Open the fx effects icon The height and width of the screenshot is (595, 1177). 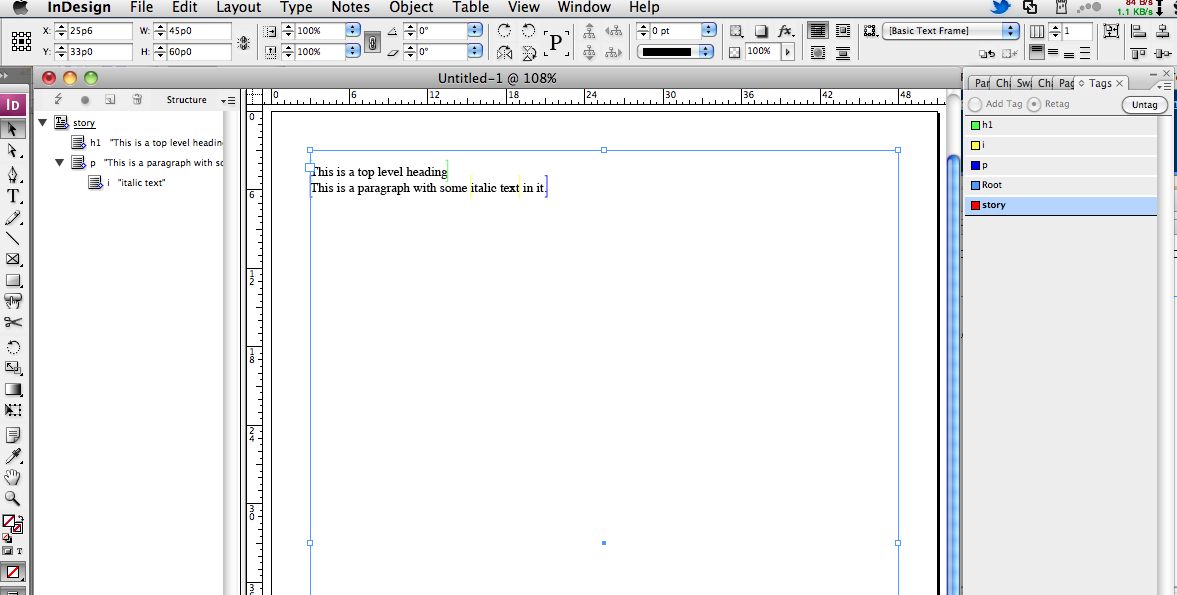(x=785, y=31)
